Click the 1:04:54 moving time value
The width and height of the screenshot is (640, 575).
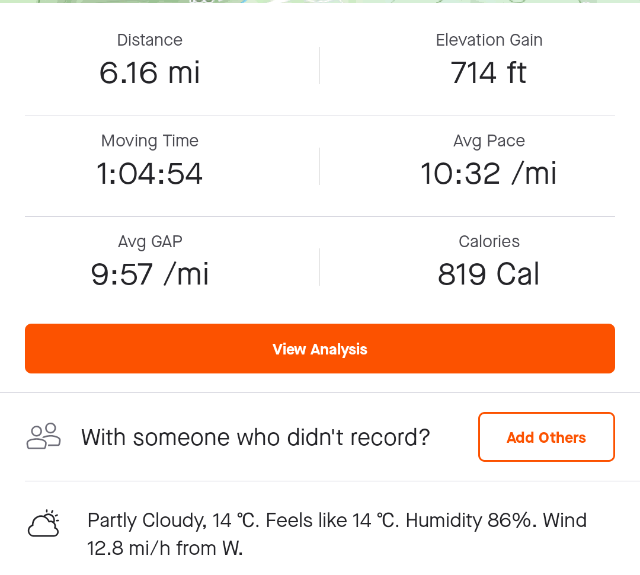150,174
